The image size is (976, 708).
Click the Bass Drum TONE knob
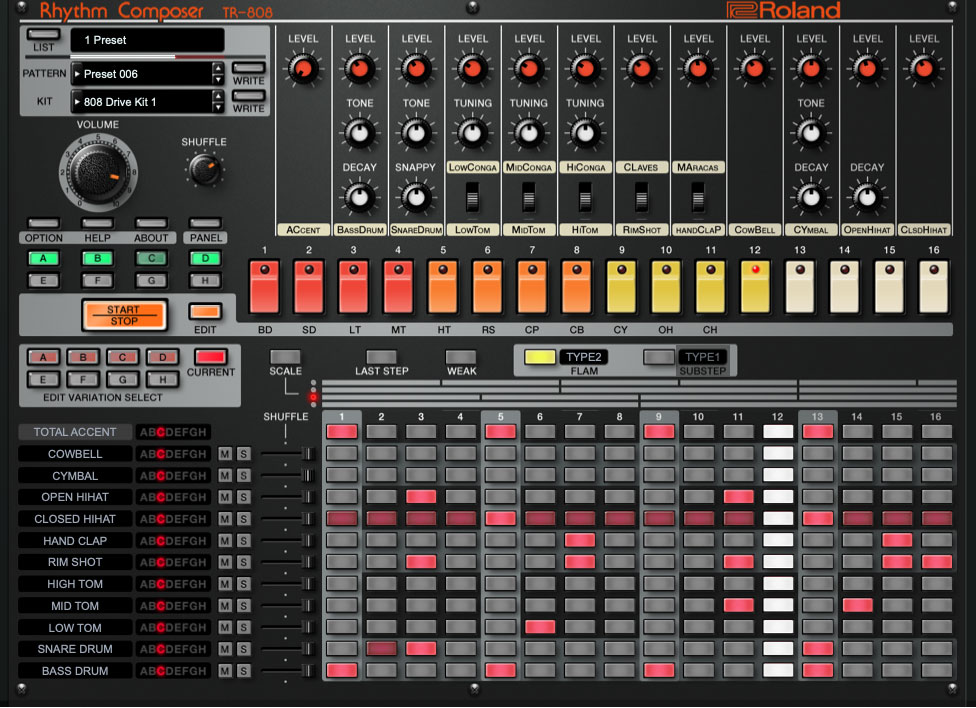point(359,133)
